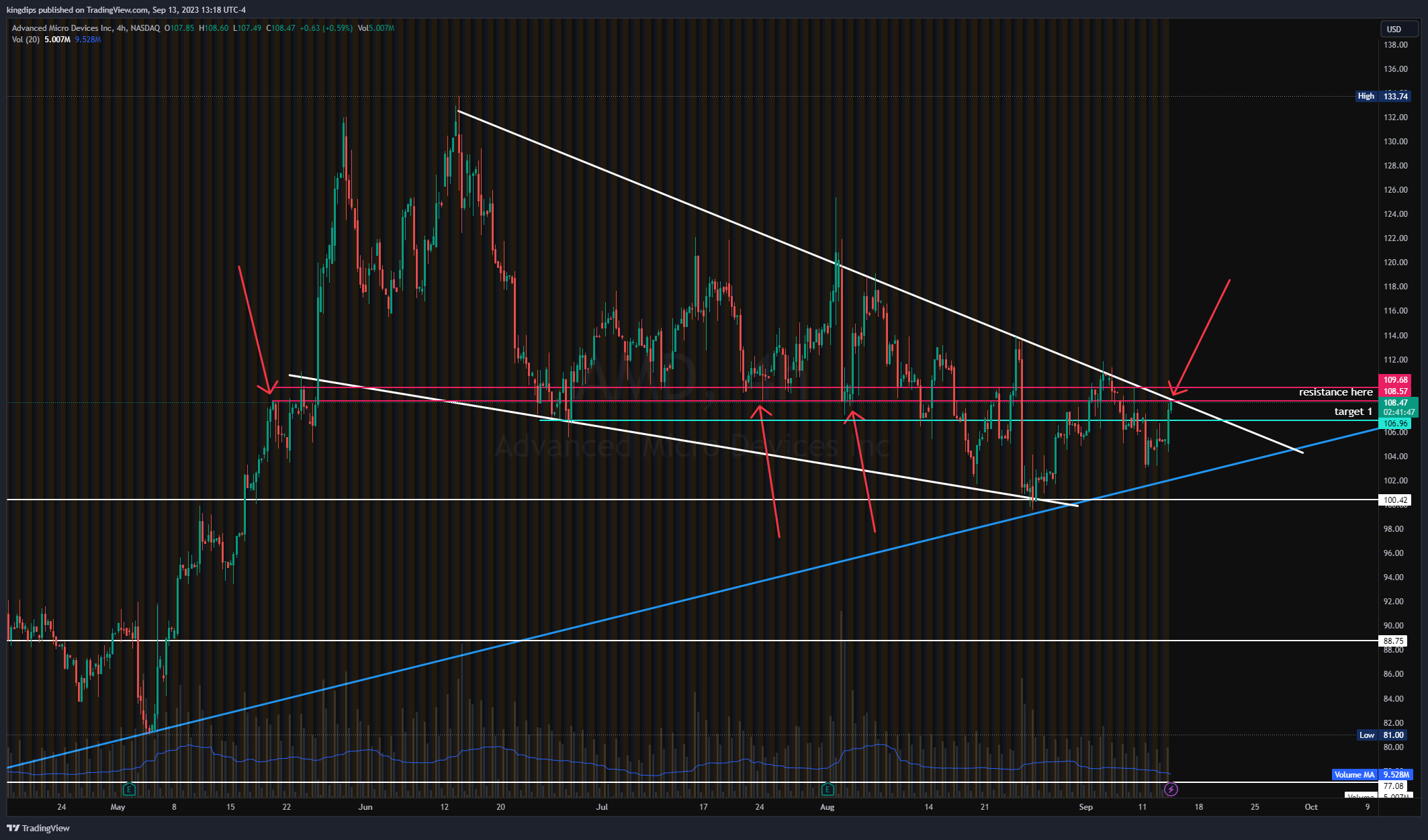Click the USD currency button
The image size is (1428, 840).
tap(1398, 29)
